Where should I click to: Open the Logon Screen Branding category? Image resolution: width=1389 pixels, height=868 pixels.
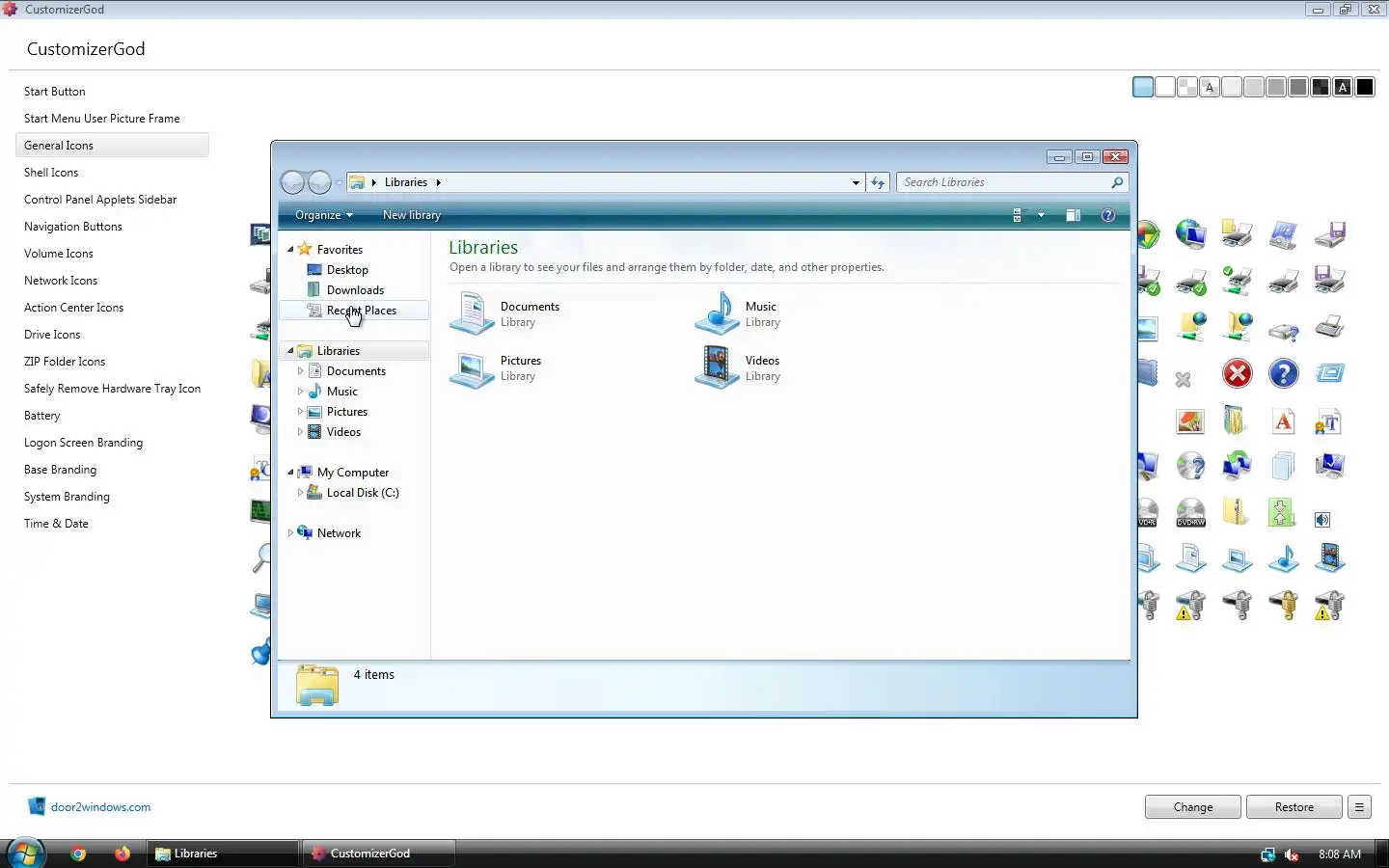83,443
